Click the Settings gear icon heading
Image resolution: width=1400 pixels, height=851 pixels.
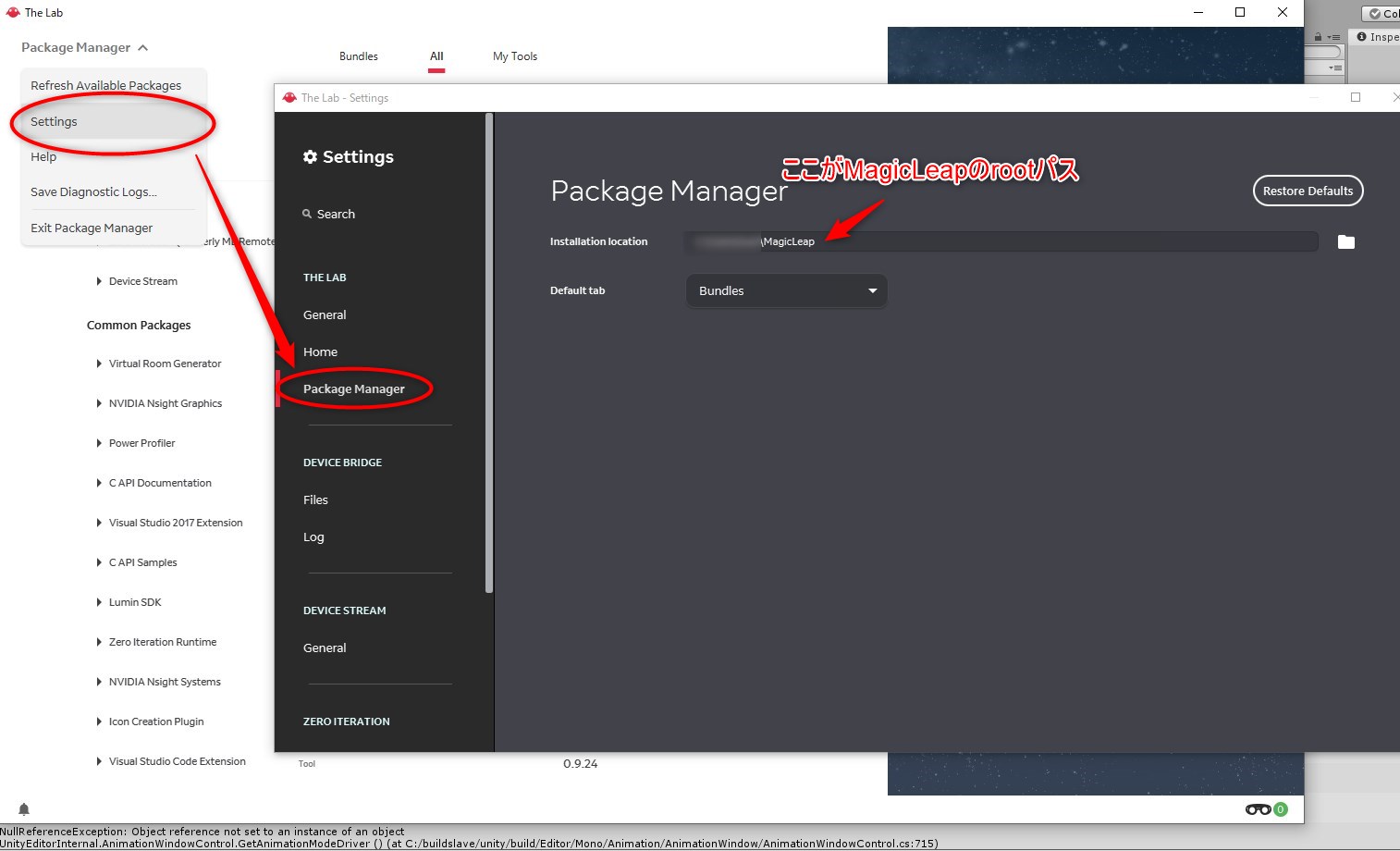310,156
